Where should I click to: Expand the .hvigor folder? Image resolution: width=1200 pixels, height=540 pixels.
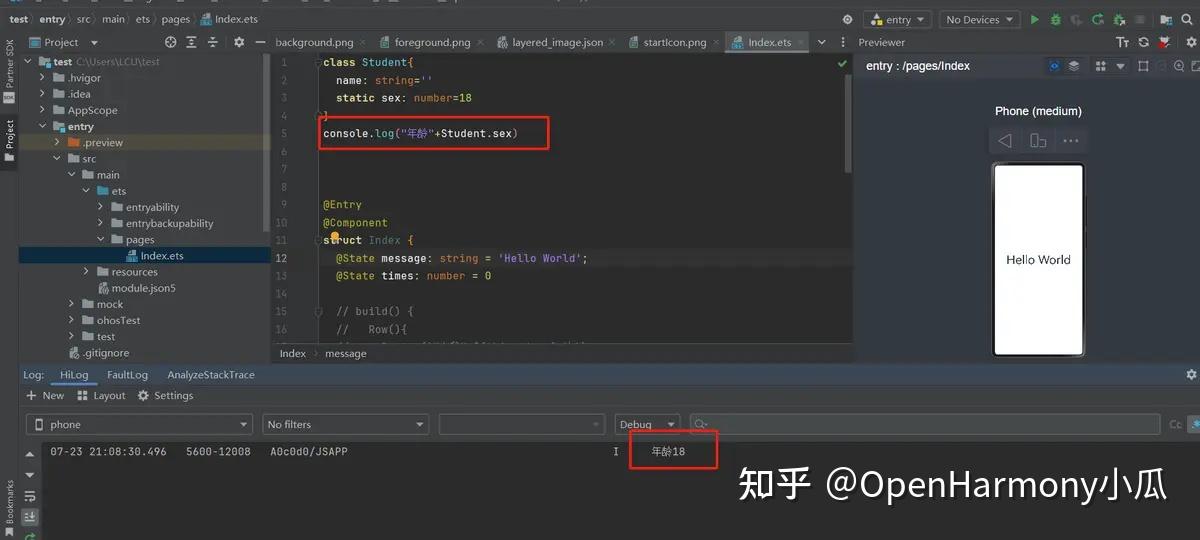click(x=43, y=78)
